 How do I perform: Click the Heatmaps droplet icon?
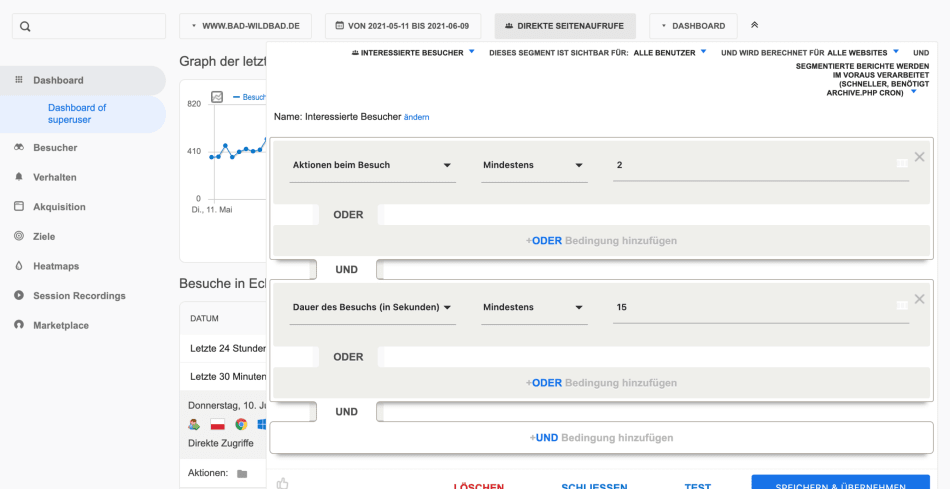(x=19, y=266)
